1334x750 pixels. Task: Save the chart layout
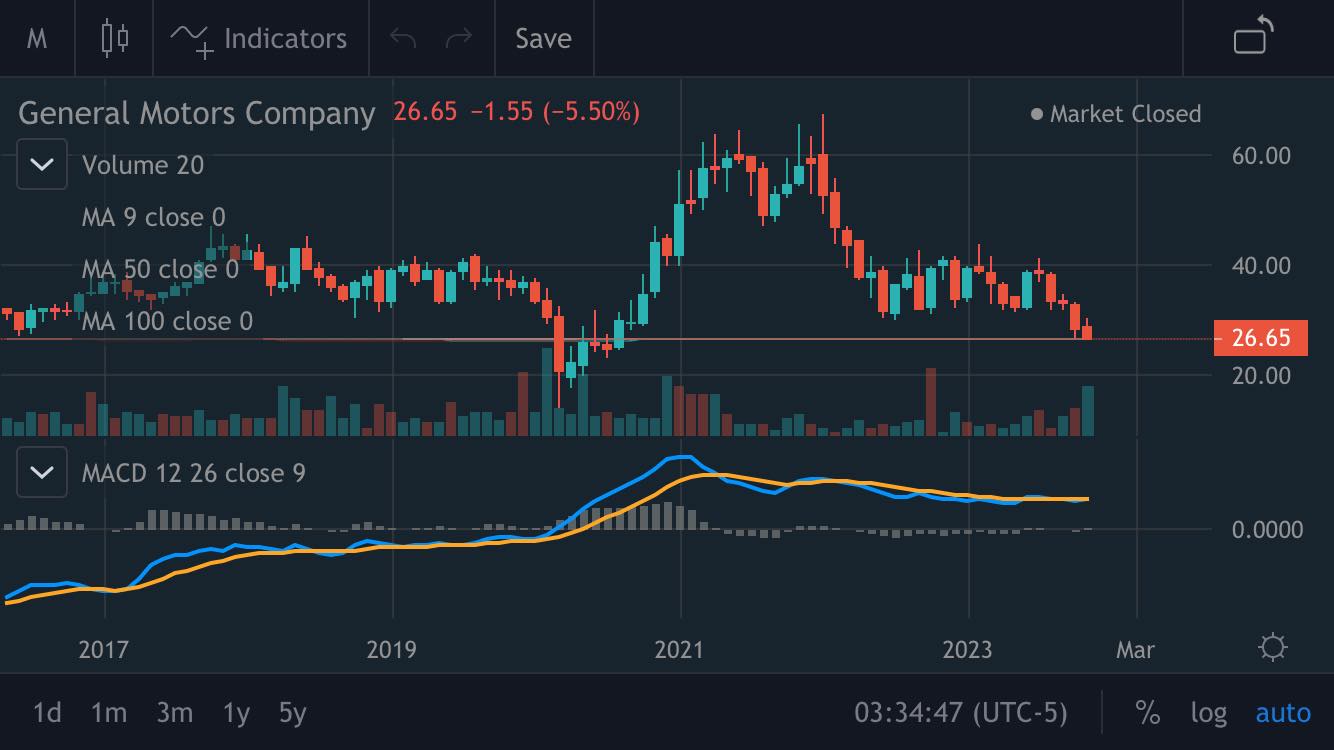pyautogui.click(x=543, y=38)
